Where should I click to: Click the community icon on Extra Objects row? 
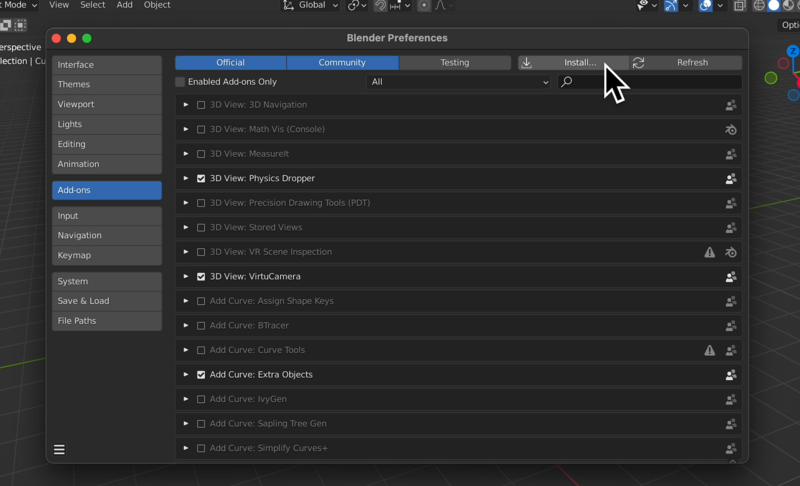(x=731, y=375)
